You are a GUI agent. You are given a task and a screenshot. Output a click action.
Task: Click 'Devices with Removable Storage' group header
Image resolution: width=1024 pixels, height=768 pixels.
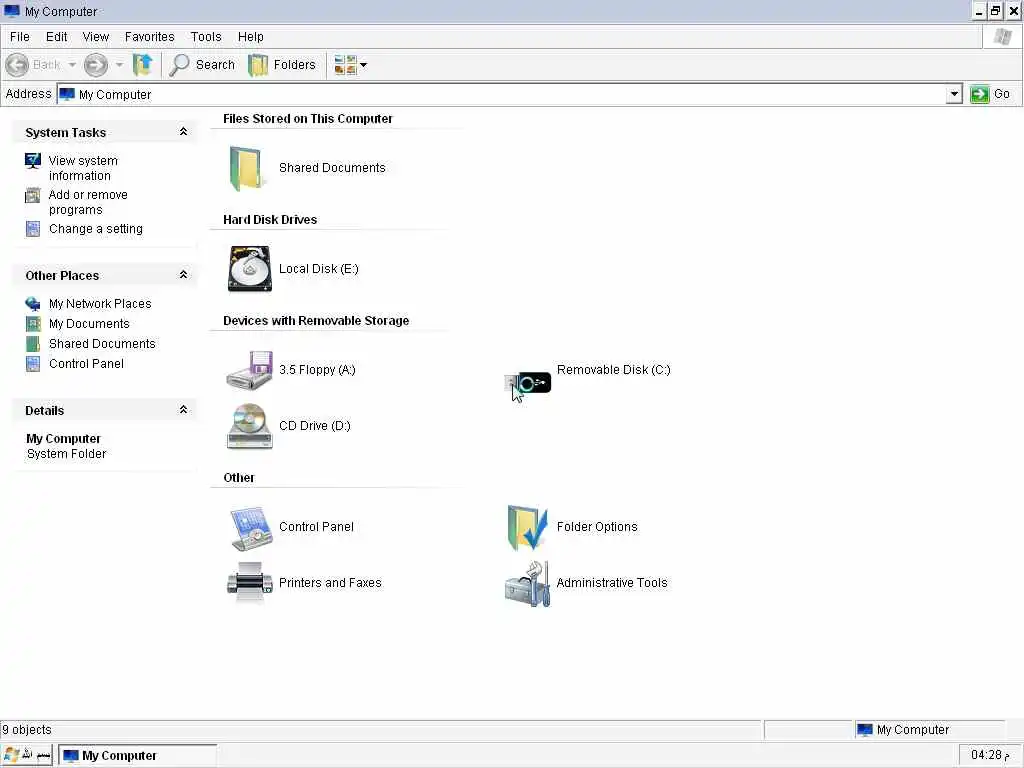[x=316, y=321]
